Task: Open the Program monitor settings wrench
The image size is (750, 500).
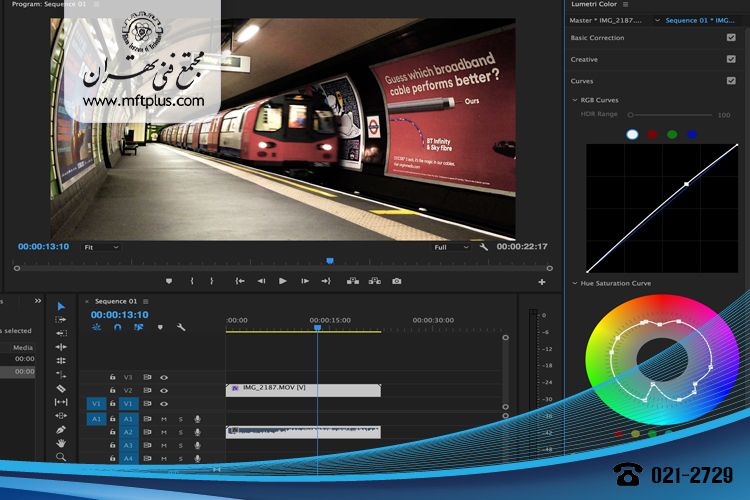Action: tap(484, 246)
